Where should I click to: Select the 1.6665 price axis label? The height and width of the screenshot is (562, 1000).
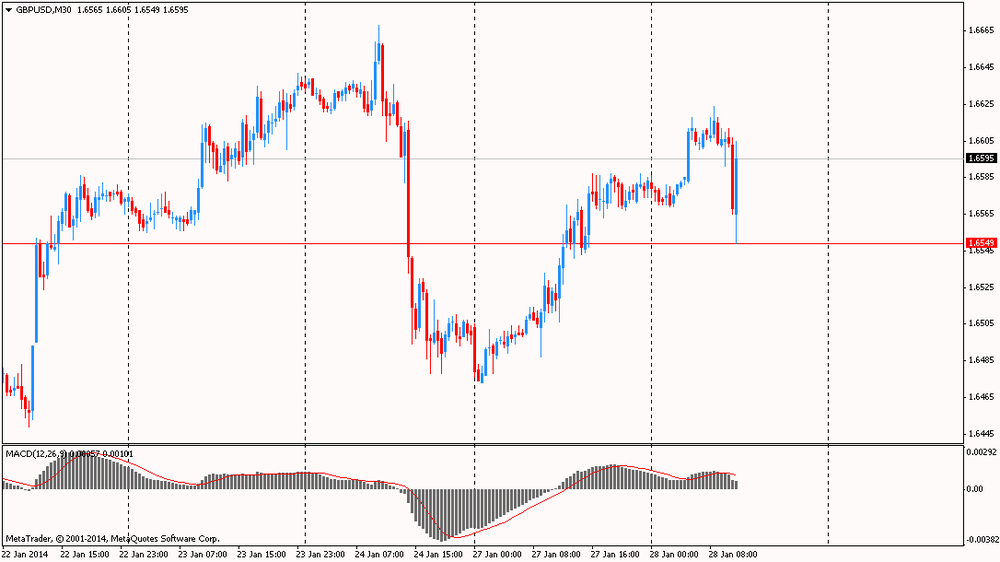coord(980,30)
